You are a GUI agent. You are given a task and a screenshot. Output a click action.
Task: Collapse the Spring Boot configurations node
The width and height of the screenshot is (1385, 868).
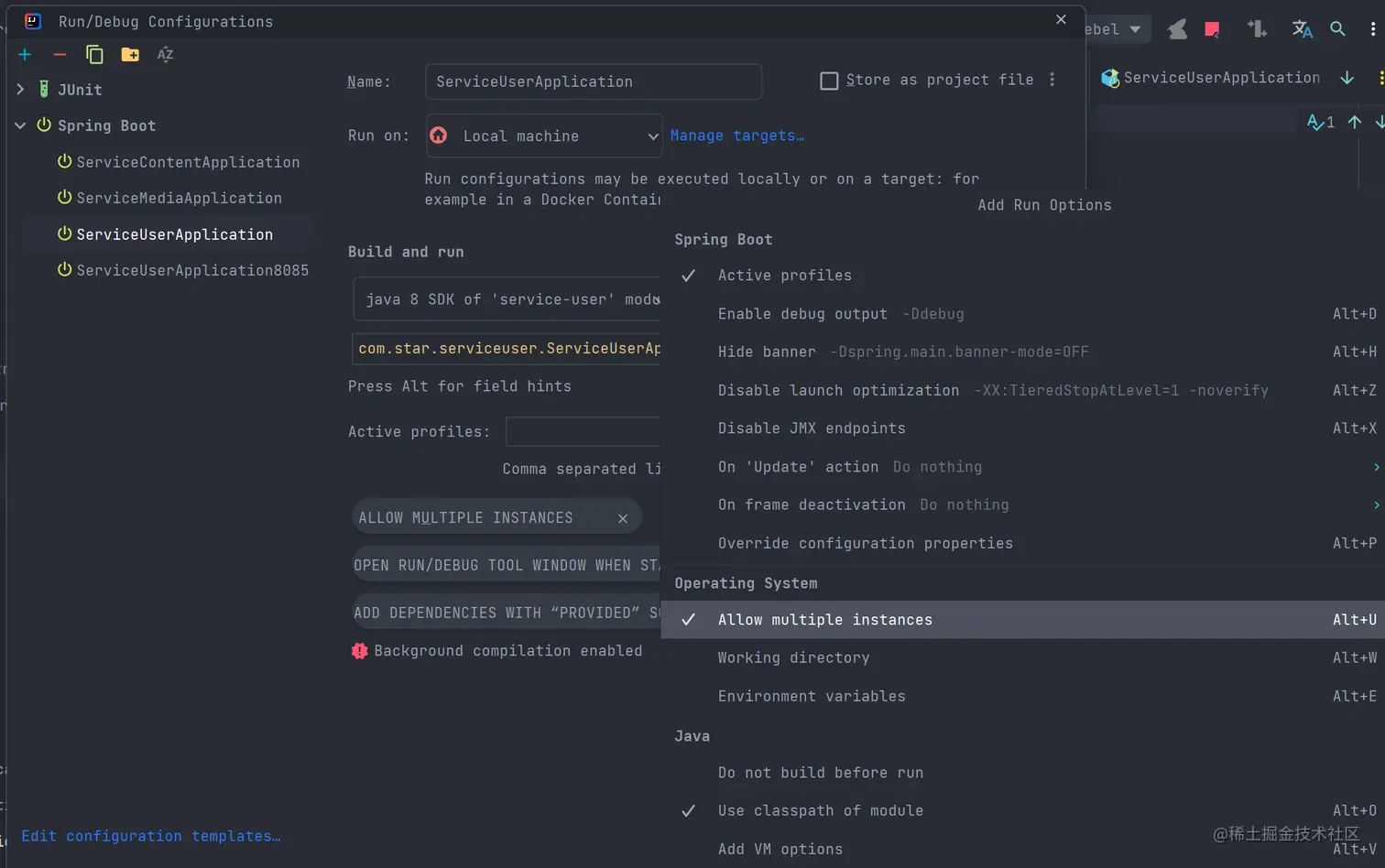tap(20, 125)
